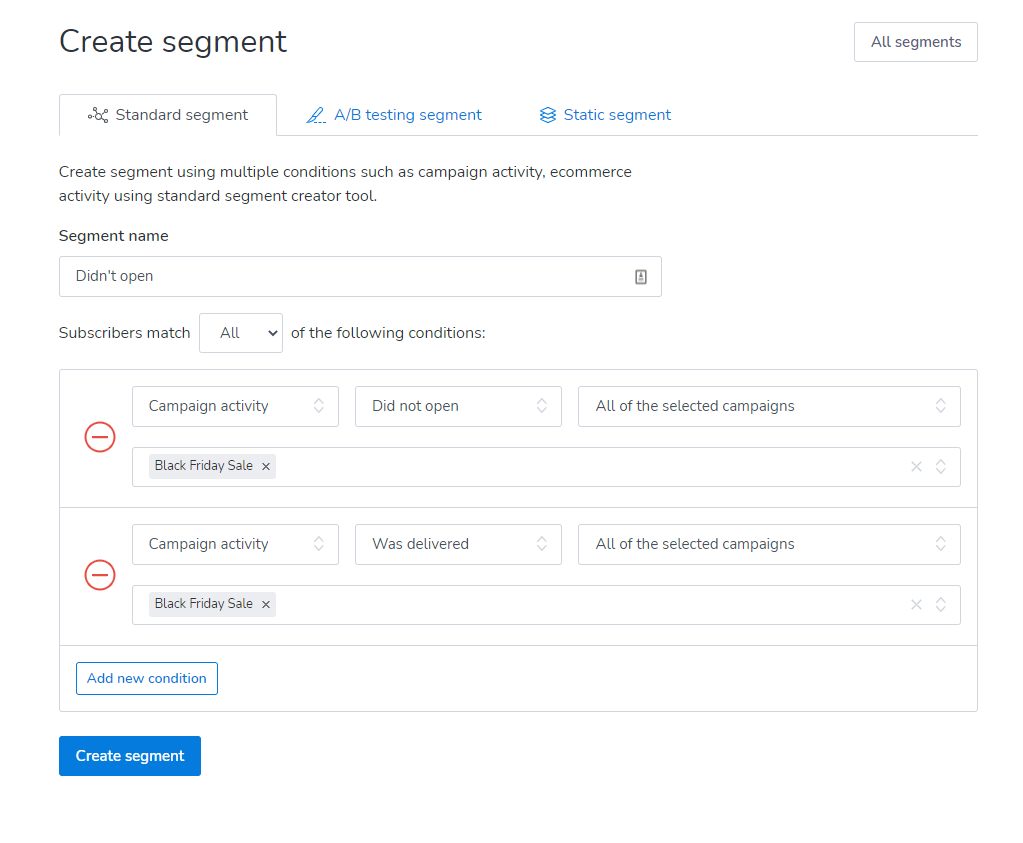Clear all campaigns in the second condition
This screenshot has height=843, width=1023.
916,605
